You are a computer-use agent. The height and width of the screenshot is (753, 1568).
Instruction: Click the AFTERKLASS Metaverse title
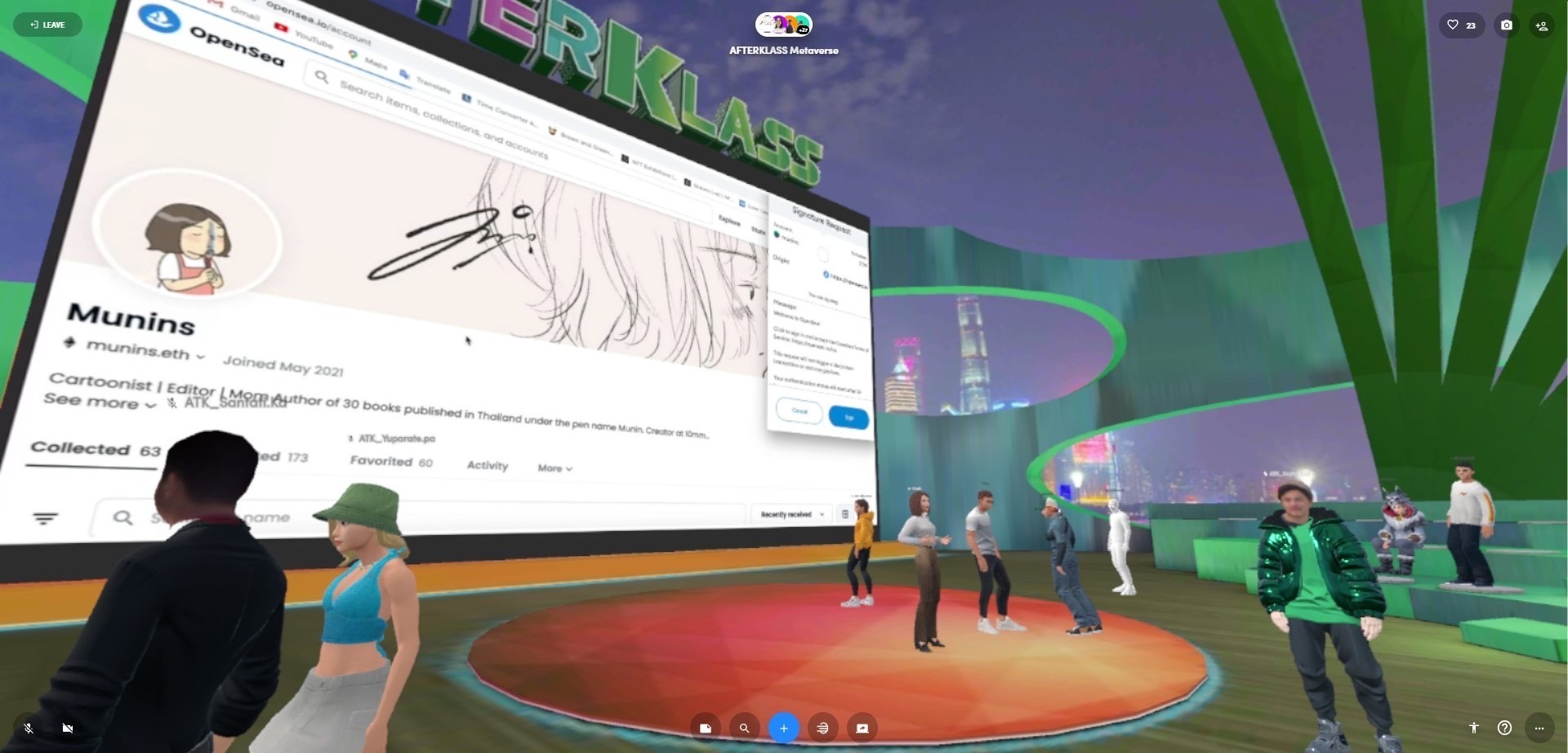[784, 51]
